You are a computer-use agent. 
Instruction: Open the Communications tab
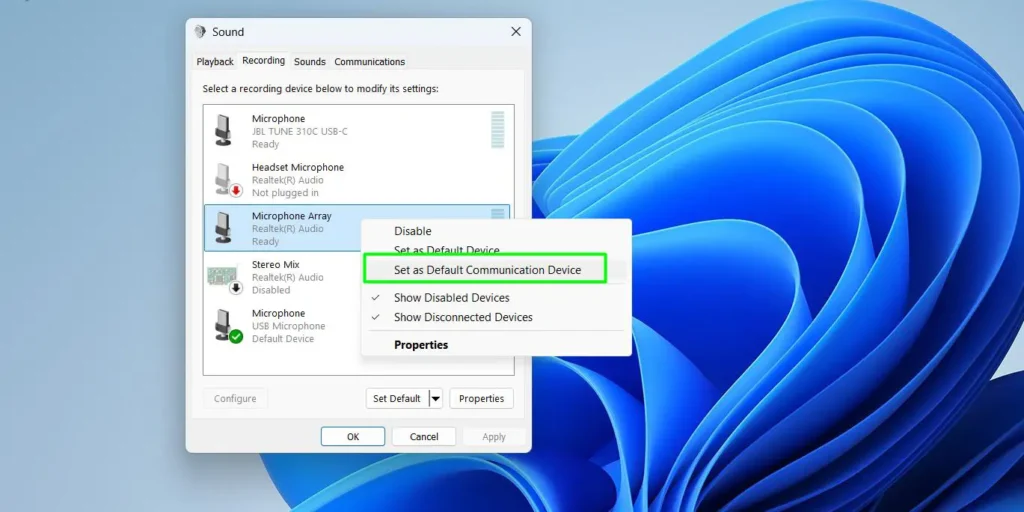370,61
